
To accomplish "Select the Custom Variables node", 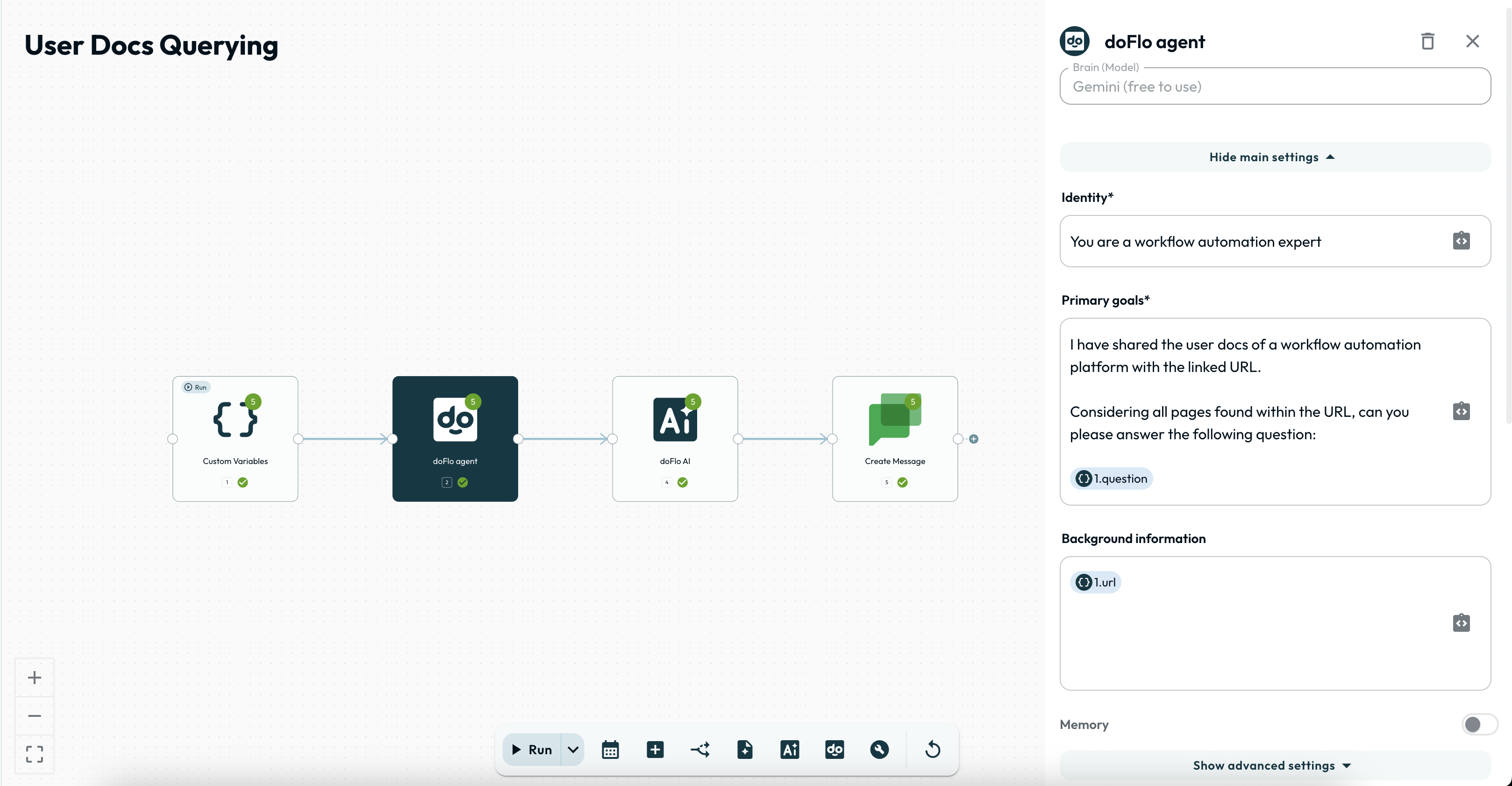I will pyautogui.click(x=235, y=438).
